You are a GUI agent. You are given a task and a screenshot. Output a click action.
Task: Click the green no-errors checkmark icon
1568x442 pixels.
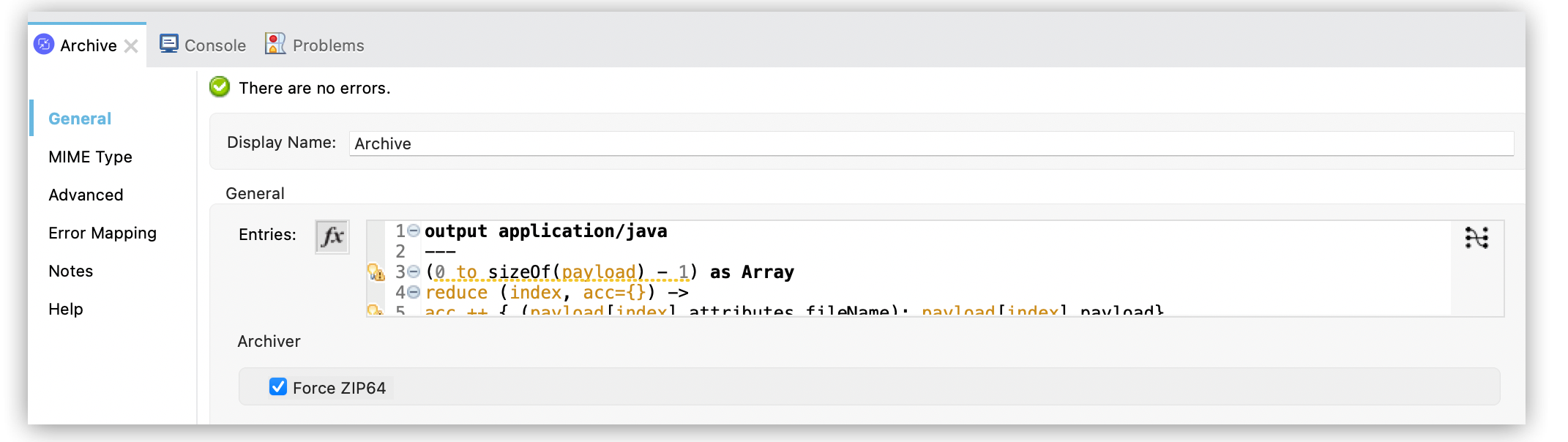(x=220, y=87)
